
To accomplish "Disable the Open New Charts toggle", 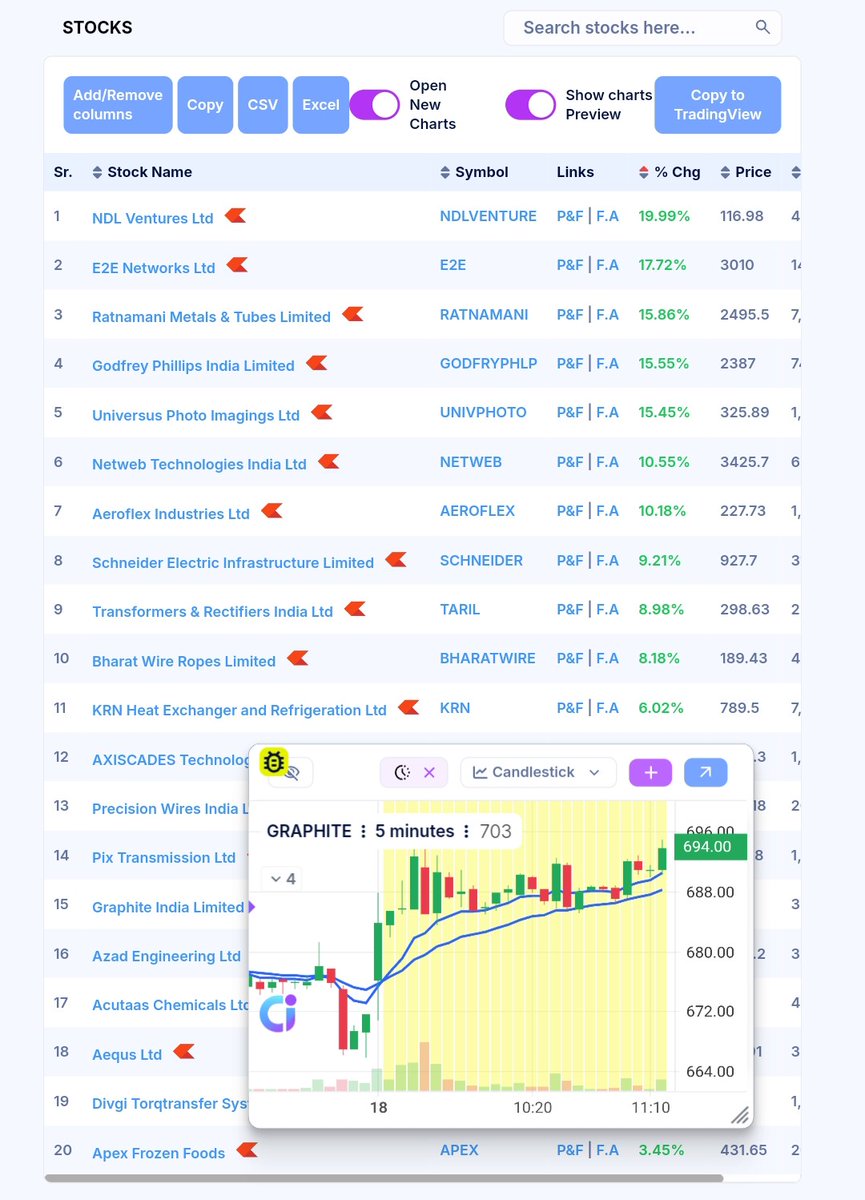I will [375, 104].
